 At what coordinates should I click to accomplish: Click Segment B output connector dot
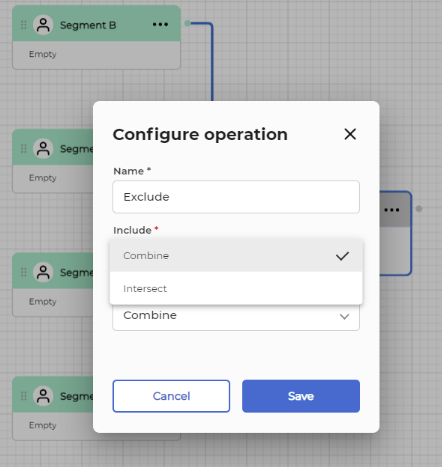click(x=187, y=23)
